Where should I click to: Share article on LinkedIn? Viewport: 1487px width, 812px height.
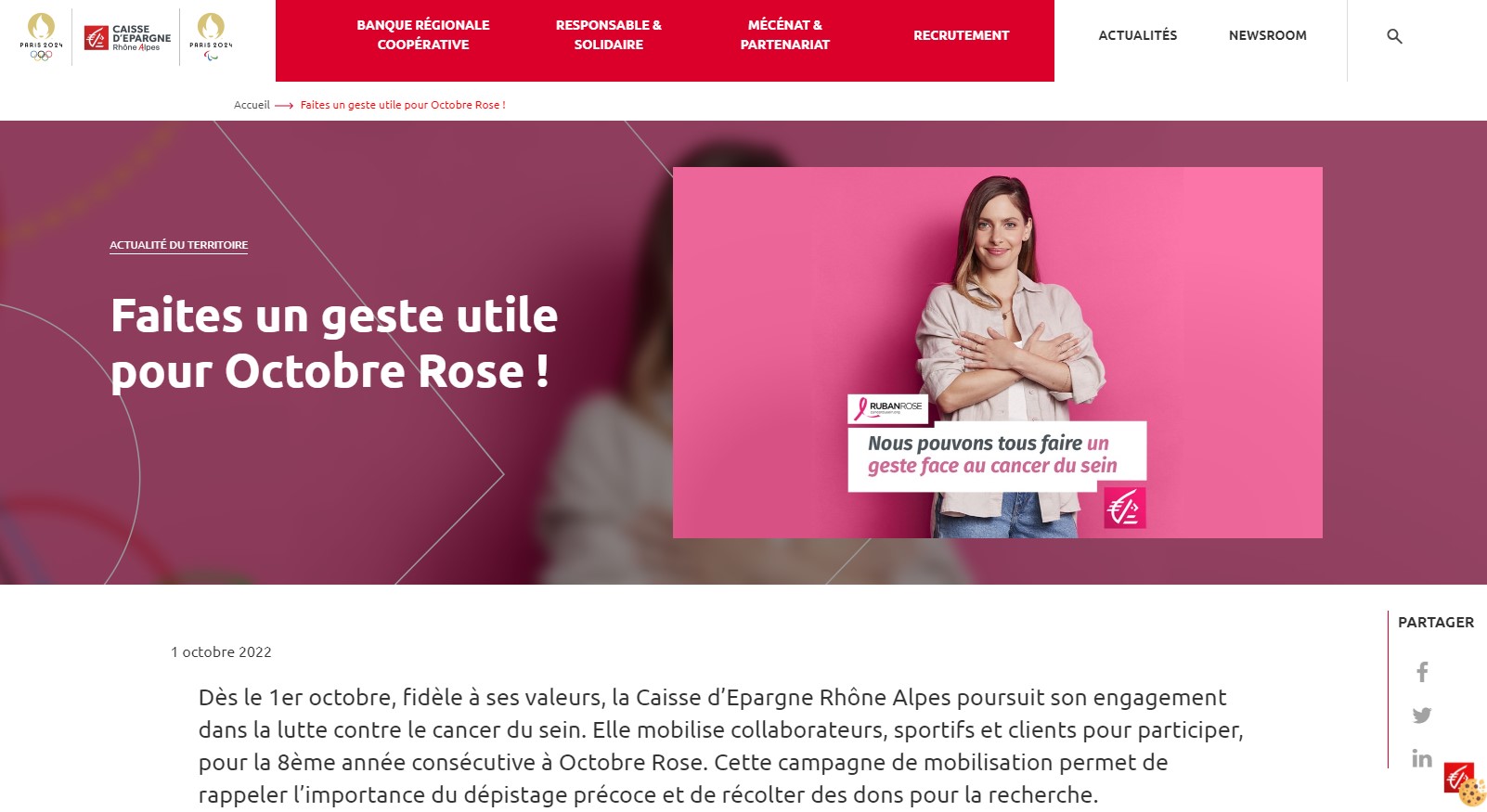(1422, 758)
